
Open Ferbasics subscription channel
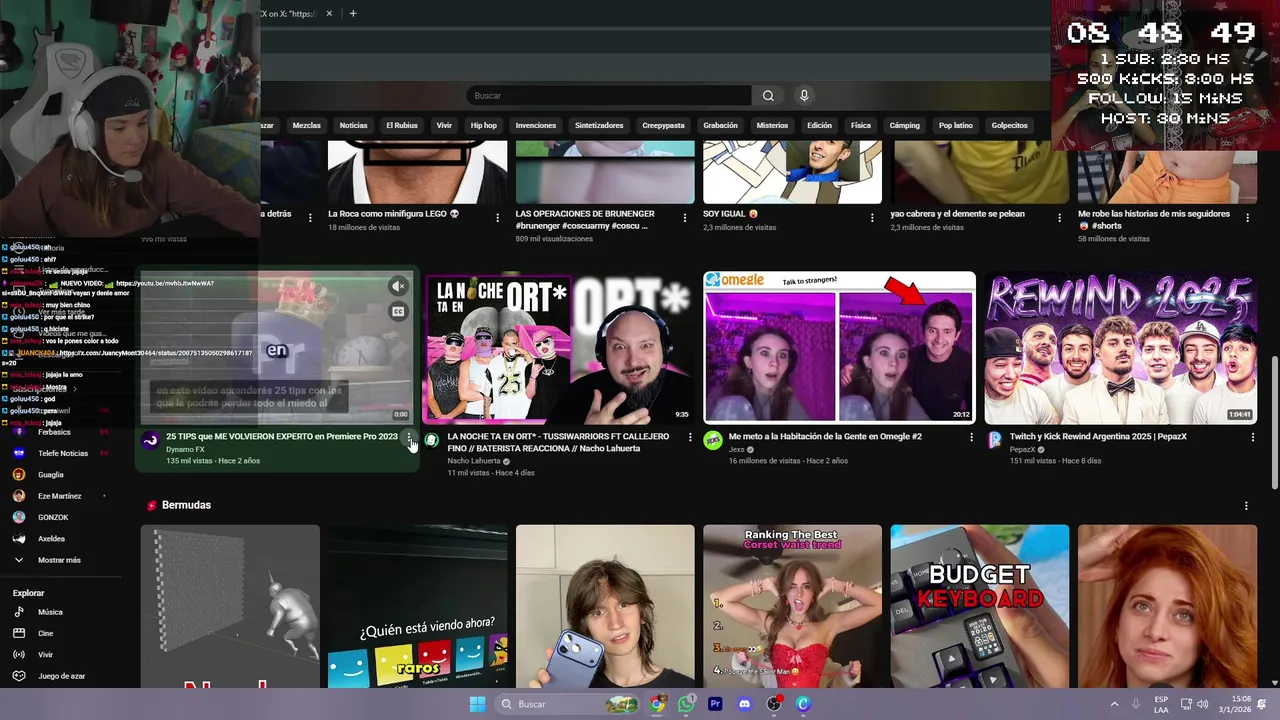(54, 432)
